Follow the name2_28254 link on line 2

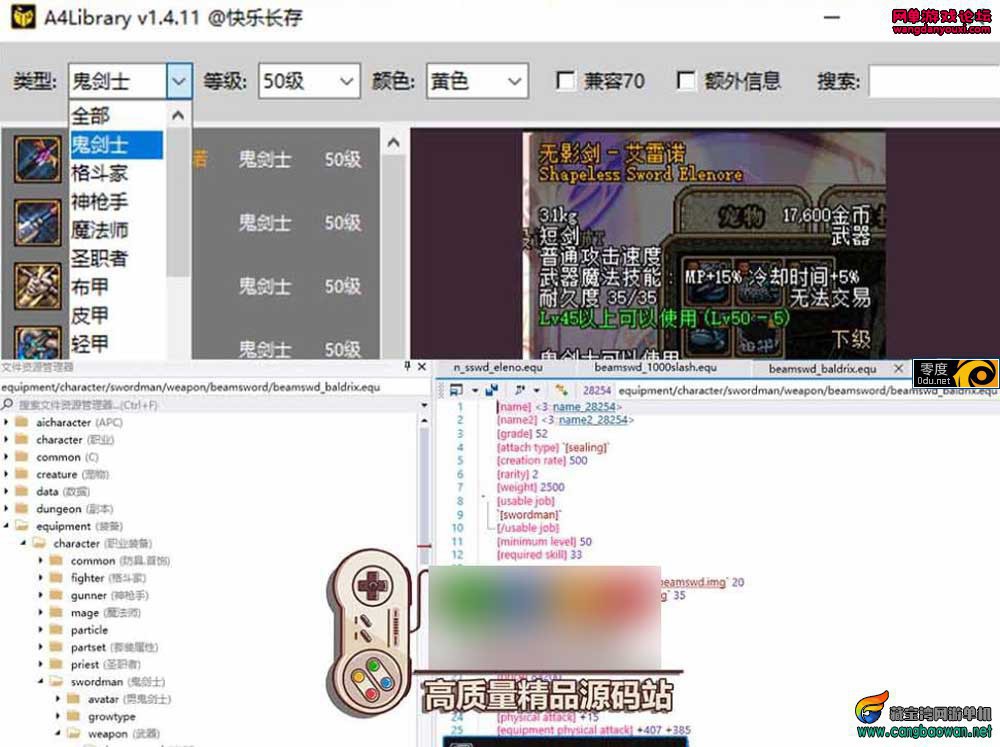coord(594,420)
